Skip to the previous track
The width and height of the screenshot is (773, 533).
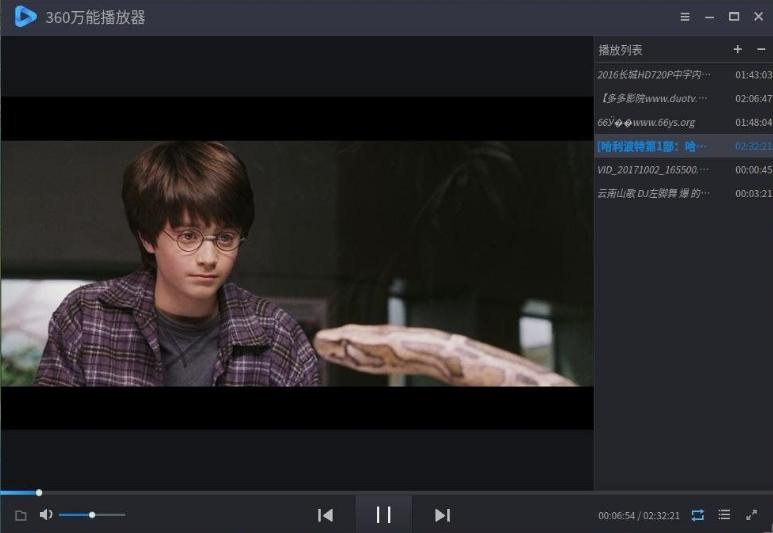click(x=325, y=515)
